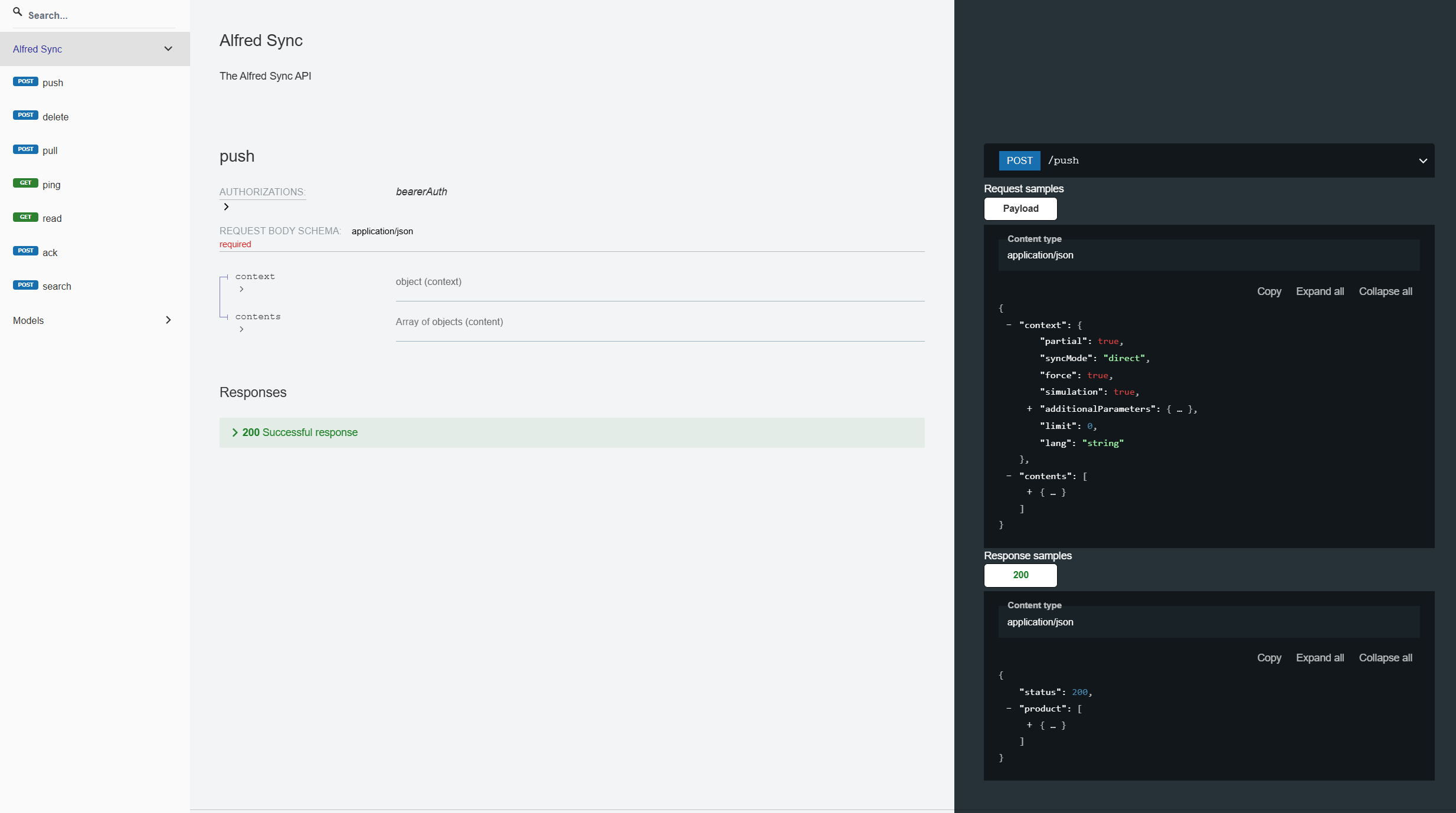Click the "Array of objects (content)" type

[x=449, y=322]
